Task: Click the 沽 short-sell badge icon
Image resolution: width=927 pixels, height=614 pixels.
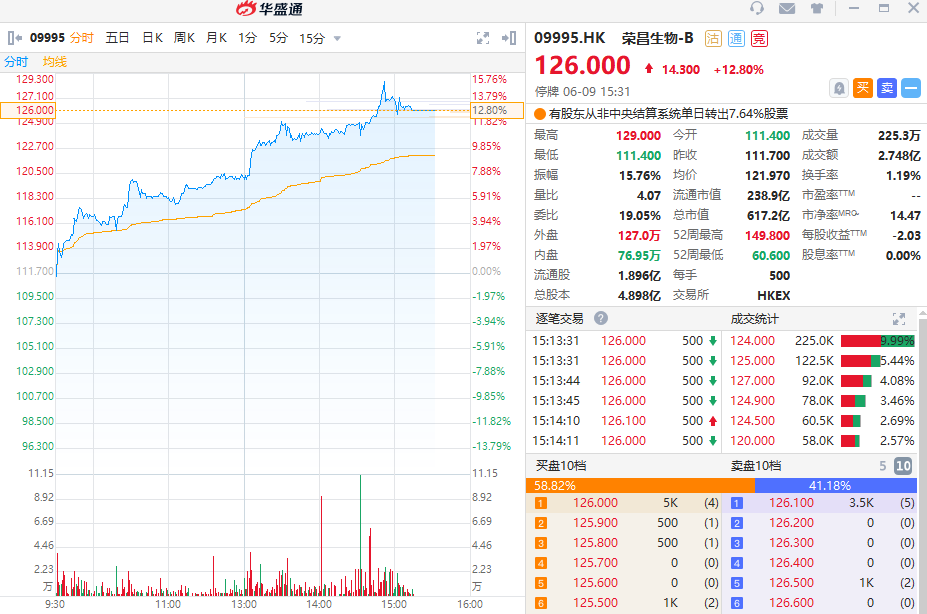Action: coord(713,39)
